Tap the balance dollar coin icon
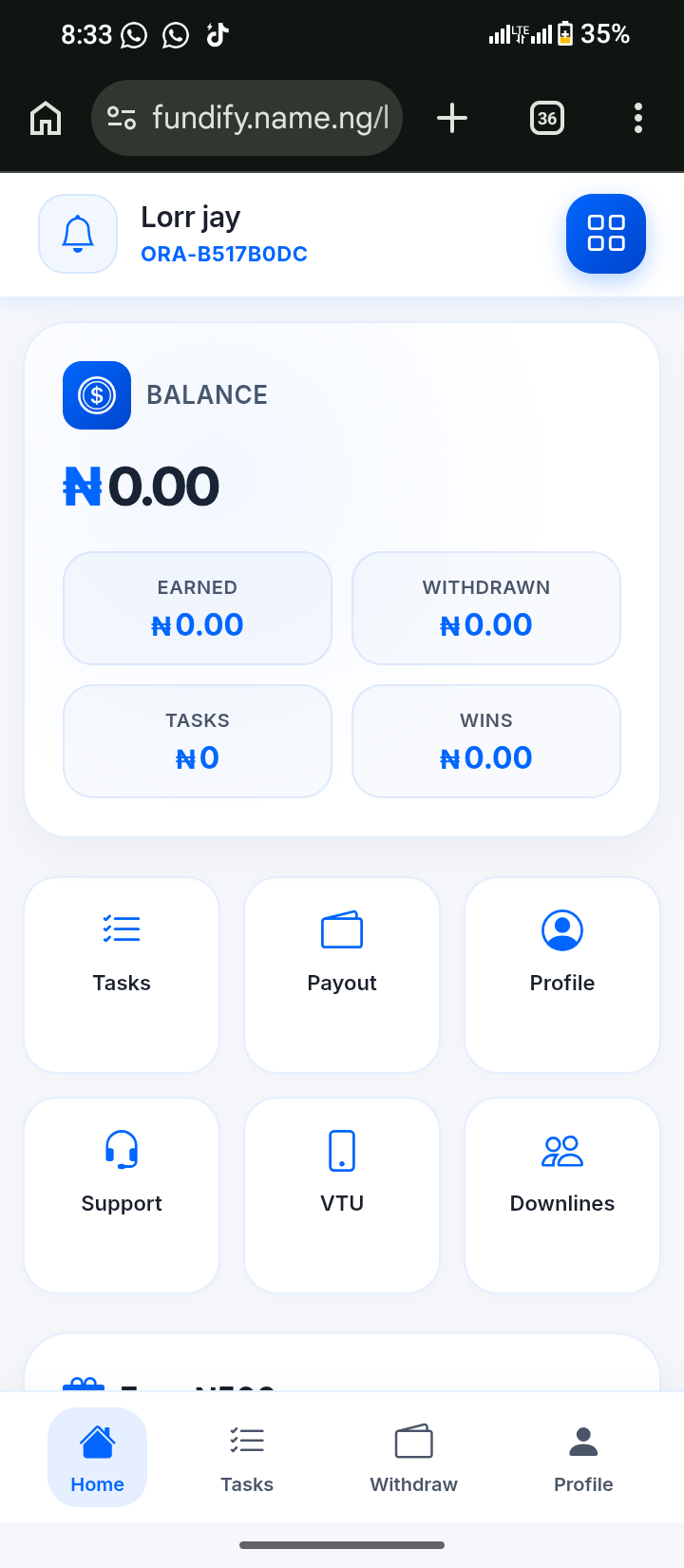This screenshot has width=684, height=1568. 97,395
